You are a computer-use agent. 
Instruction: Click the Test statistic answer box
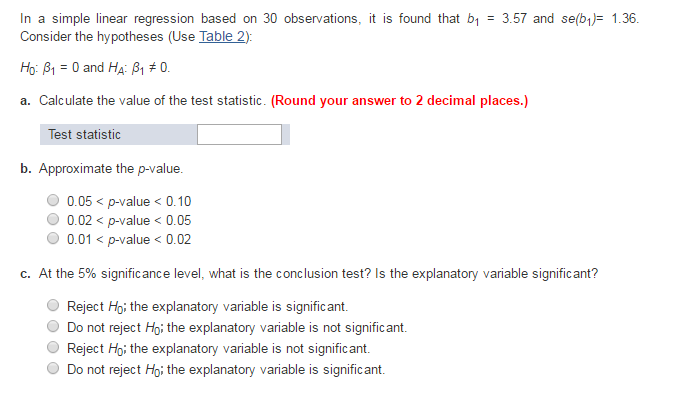pos(239,135)
